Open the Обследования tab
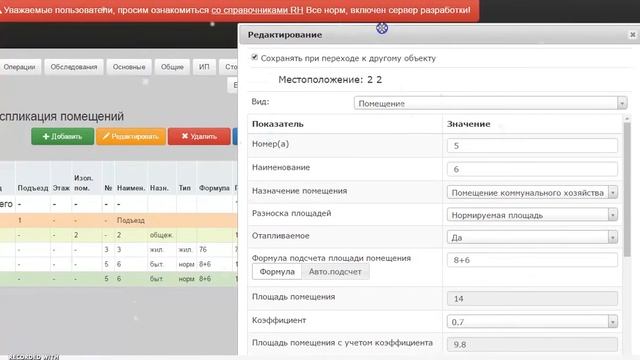The image size is (640, 360). 74,67
